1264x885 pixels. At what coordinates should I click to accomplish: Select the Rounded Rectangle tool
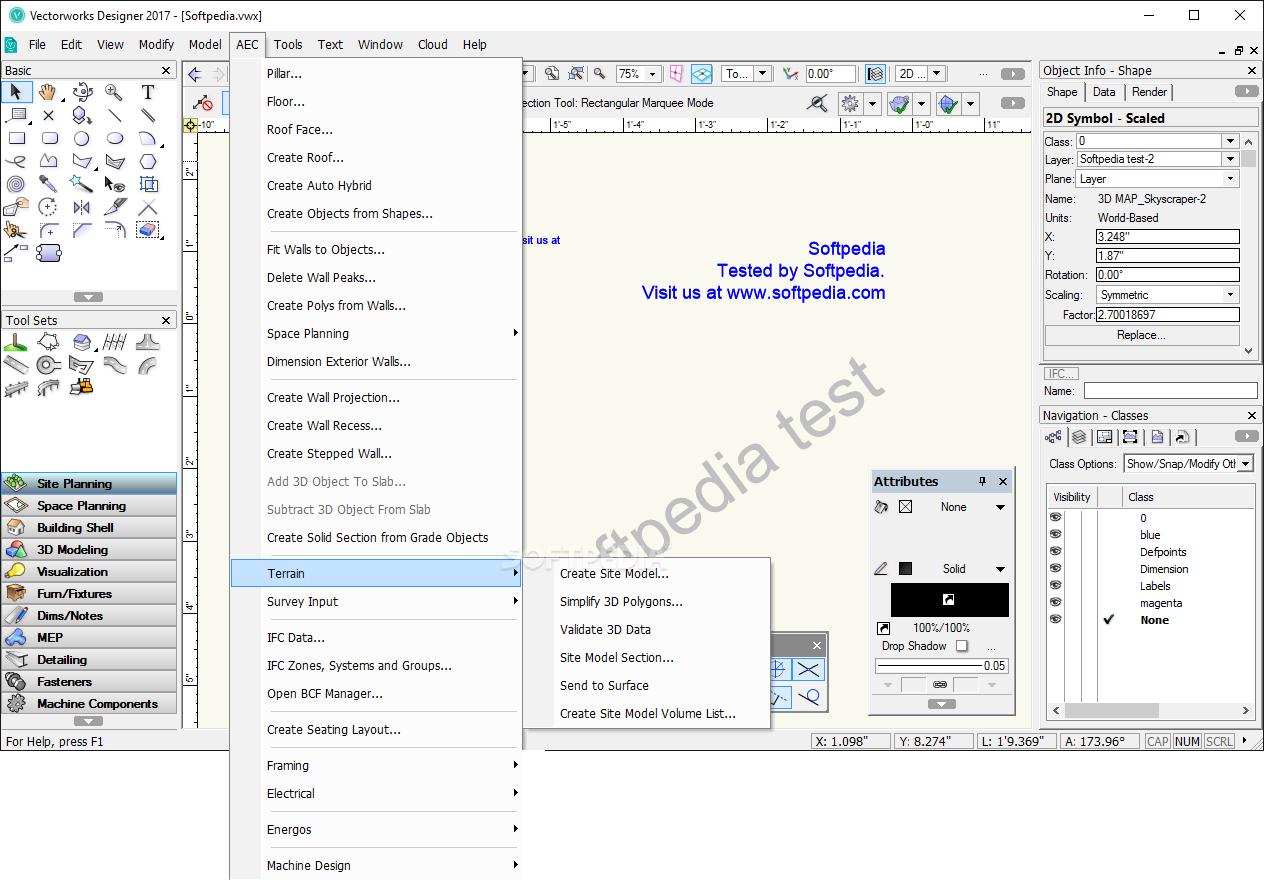coord(49,138)
